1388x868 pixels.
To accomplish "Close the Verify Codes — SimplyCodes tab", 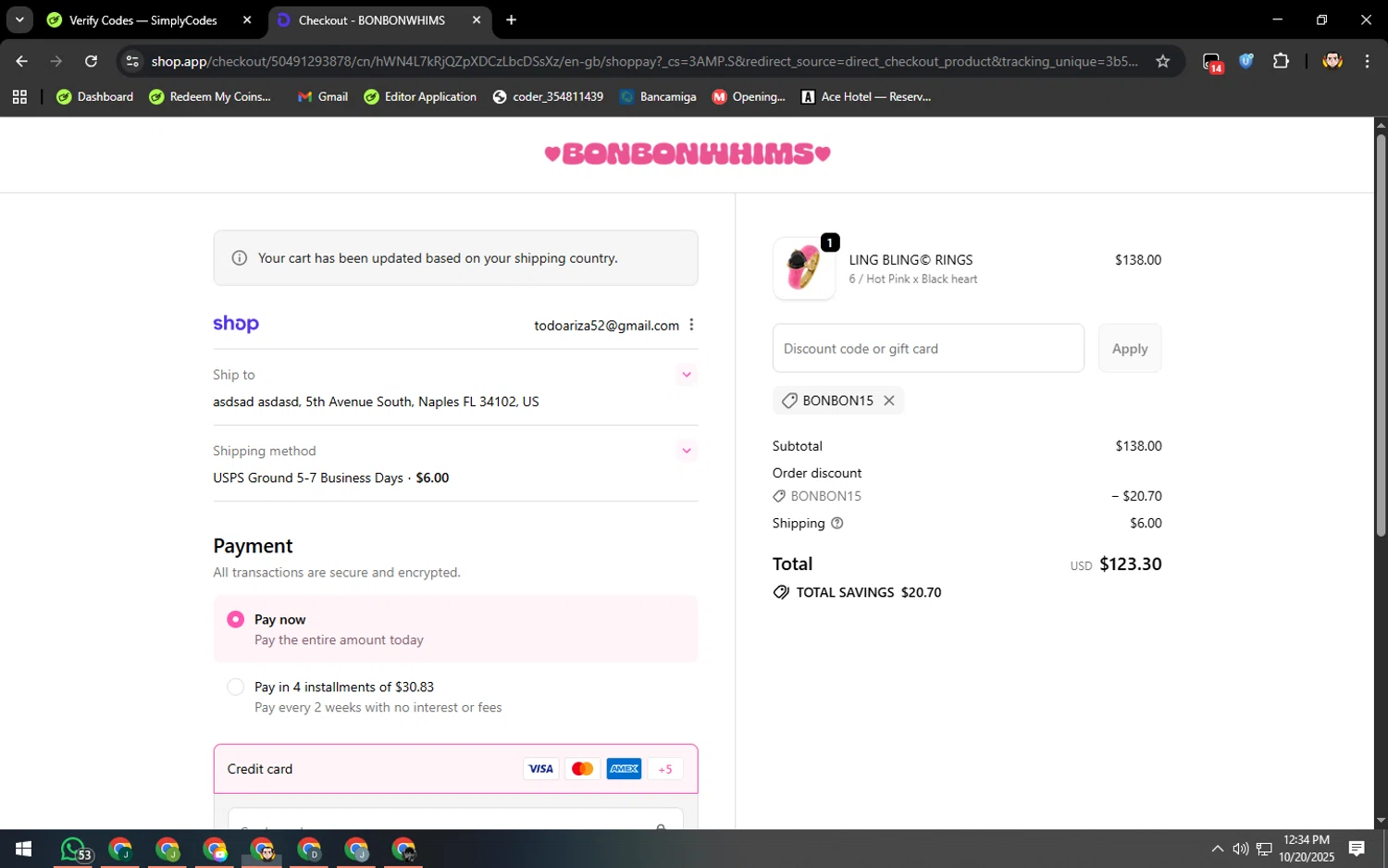I will pos(247,20).
